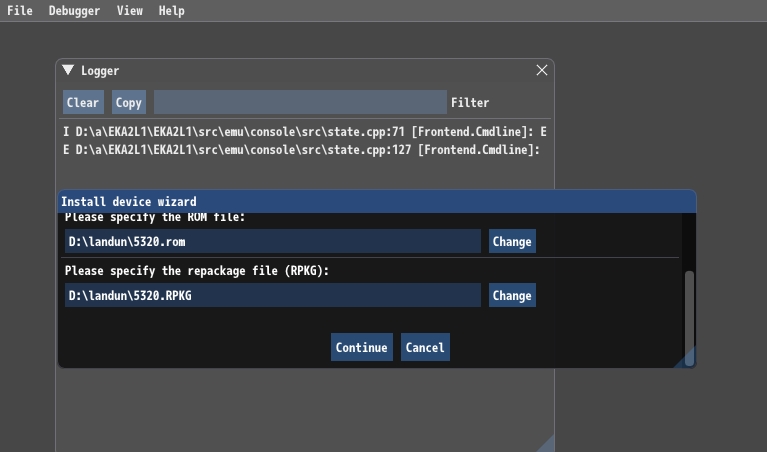Change the repackage RPKG file
767x452 pixels.
(x=512, y=295)
